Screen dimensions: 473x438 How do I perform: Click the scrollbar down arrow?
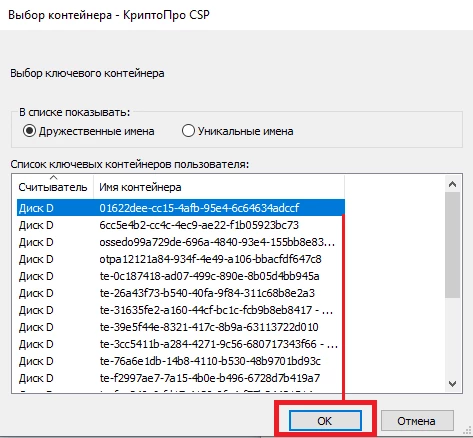pos(453,384)
